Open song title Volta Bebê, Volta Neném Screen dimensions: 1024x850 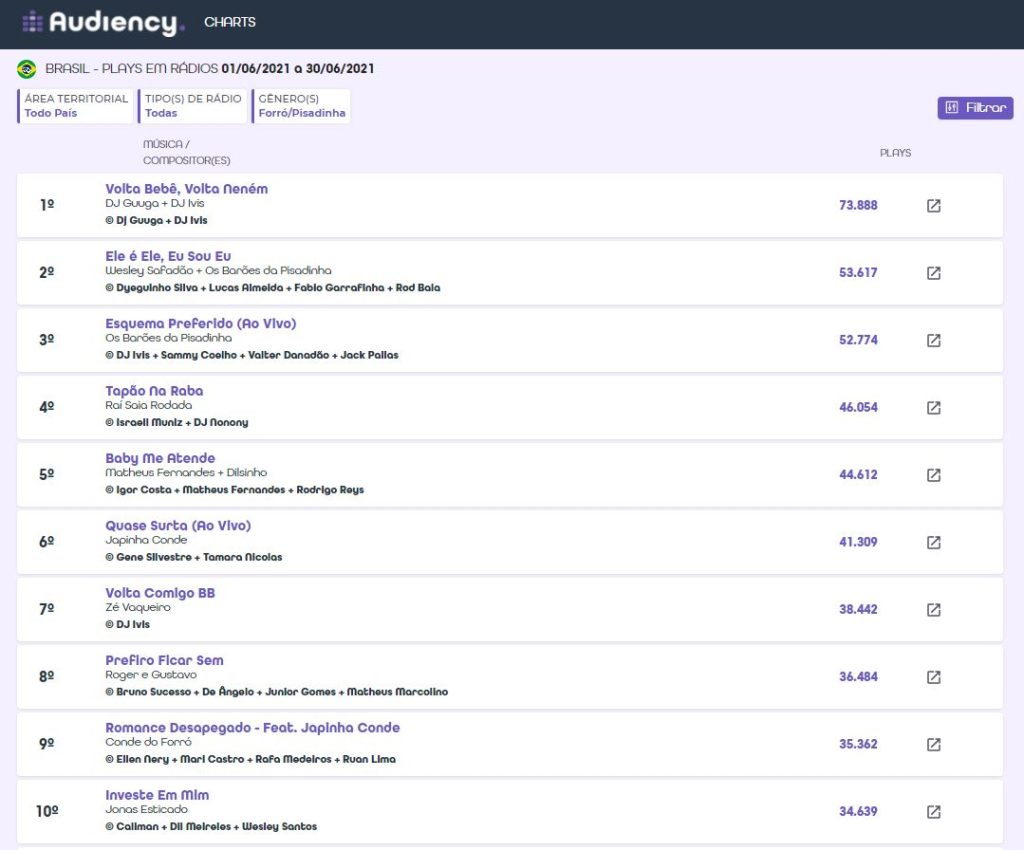[x=187, y=189]
